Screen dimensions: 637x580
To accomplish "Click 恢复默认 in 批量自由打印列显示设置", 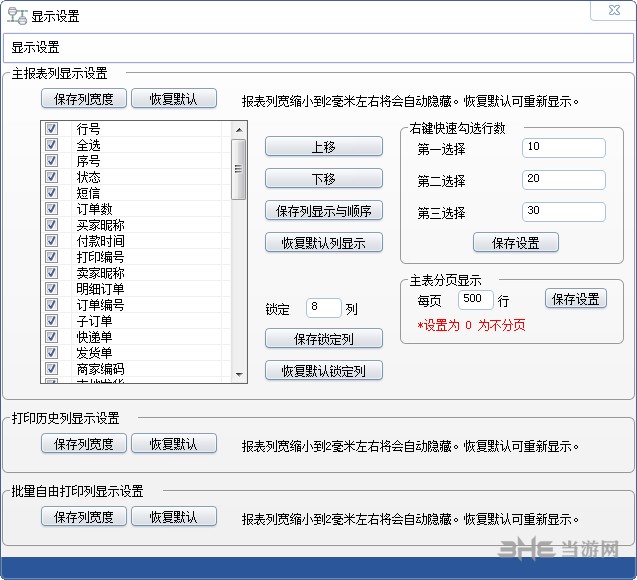I will (x=173, y=517).
